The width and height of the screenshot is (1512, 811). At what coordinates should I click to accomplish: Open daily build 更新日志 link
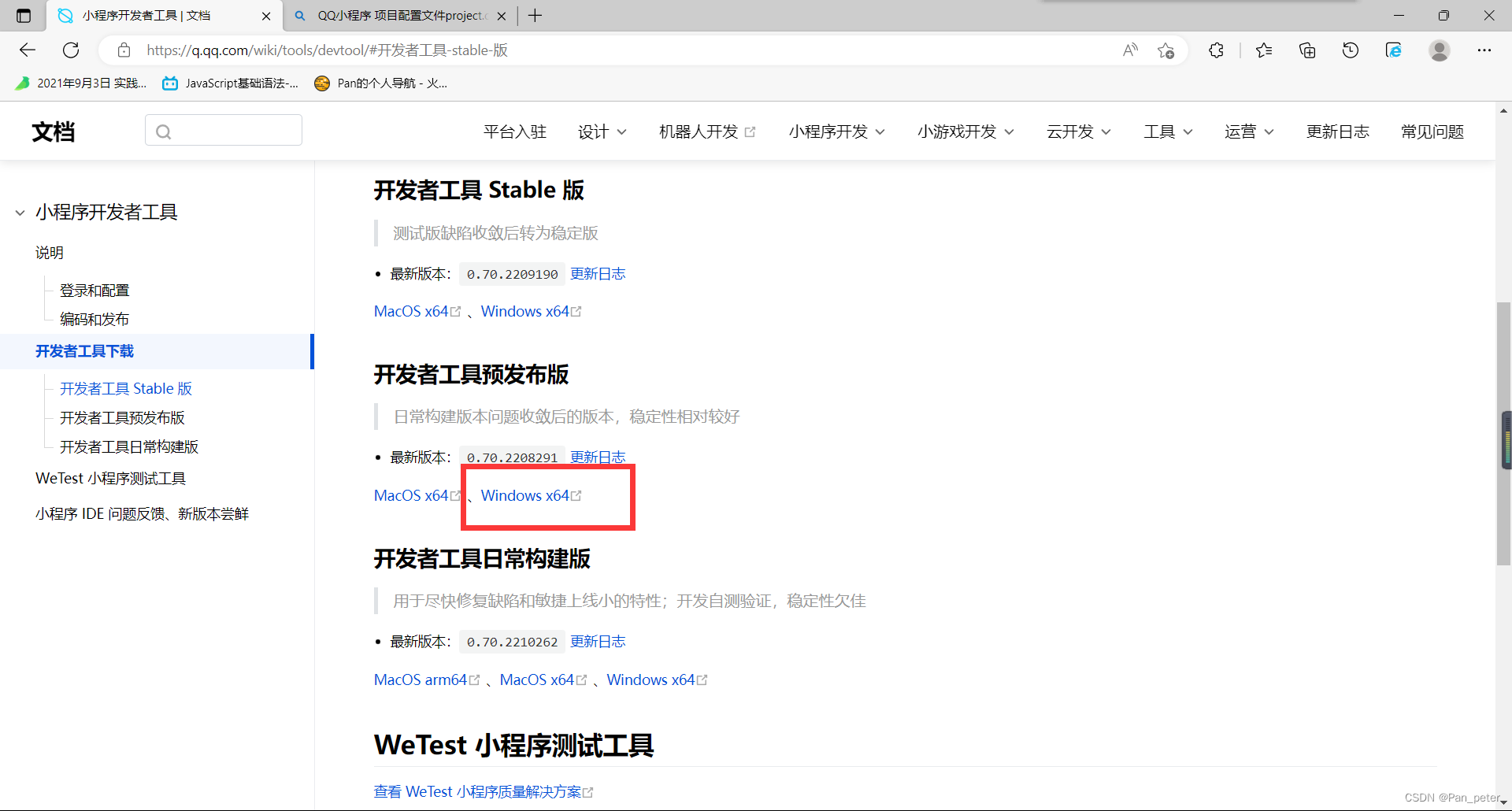click(598, 642)
